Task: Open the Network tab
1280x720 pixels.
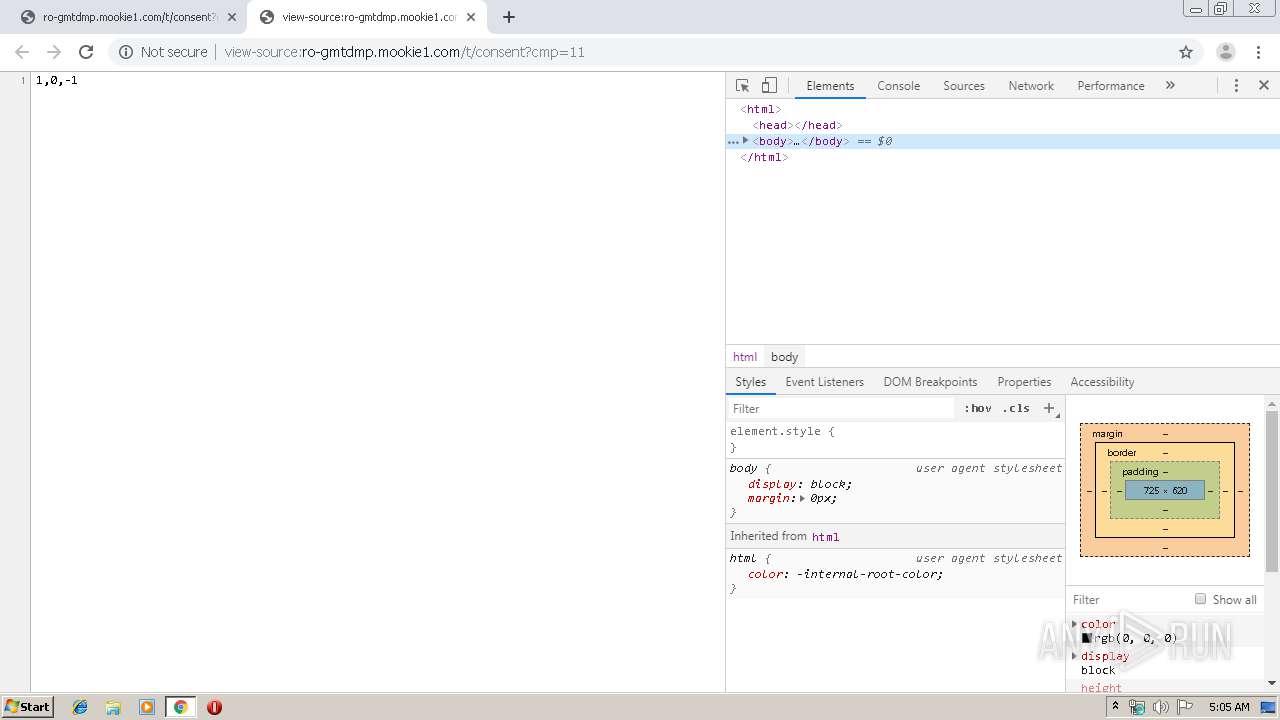Action: (x=1031, y=86)
